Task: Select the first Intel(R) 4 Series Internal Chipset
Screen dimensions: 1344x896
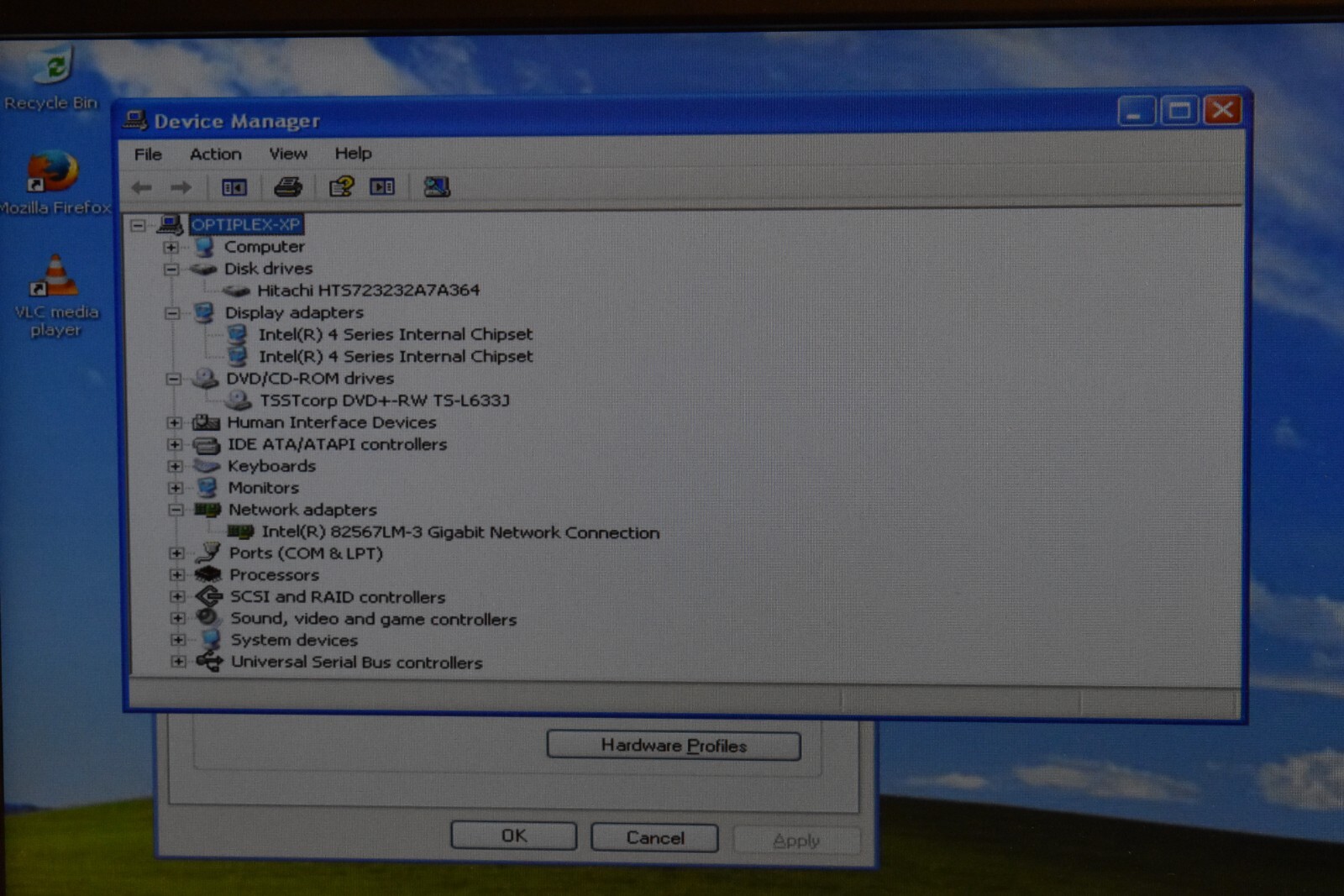Action: [395, 334]
